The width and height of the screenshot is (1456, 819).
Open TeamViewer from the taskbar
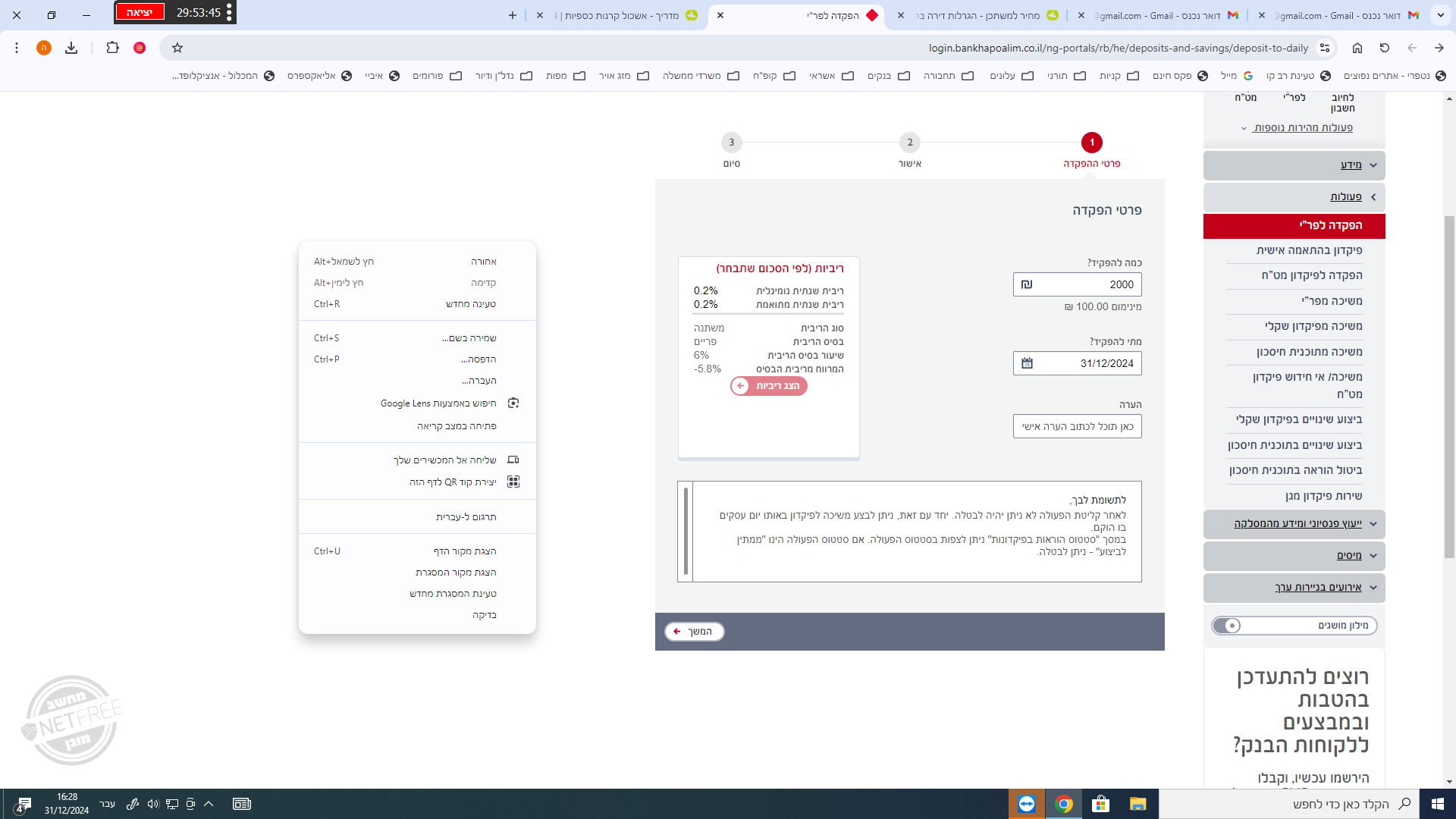coord(1027,804)
